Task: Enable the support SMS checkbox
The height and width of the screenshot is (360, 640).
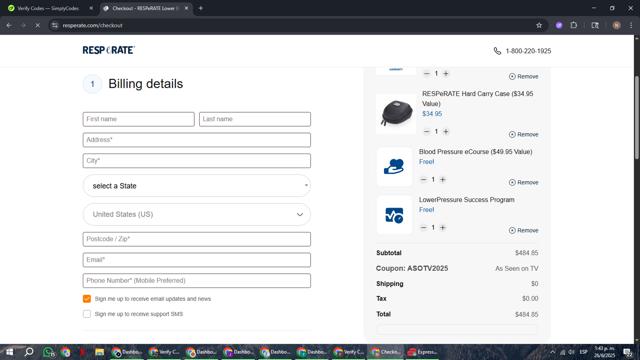Action: (x=87, y=314)
